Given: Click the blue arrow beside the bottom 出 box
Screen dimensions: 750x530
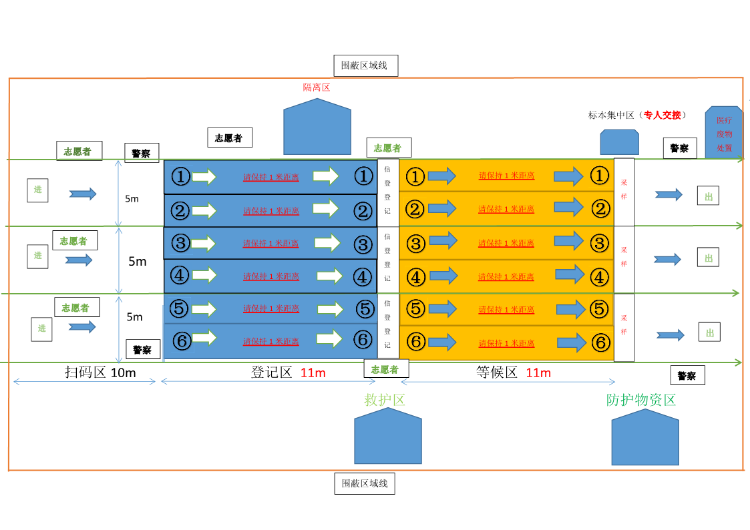Looking at the screenshot, I should [670, 334].
